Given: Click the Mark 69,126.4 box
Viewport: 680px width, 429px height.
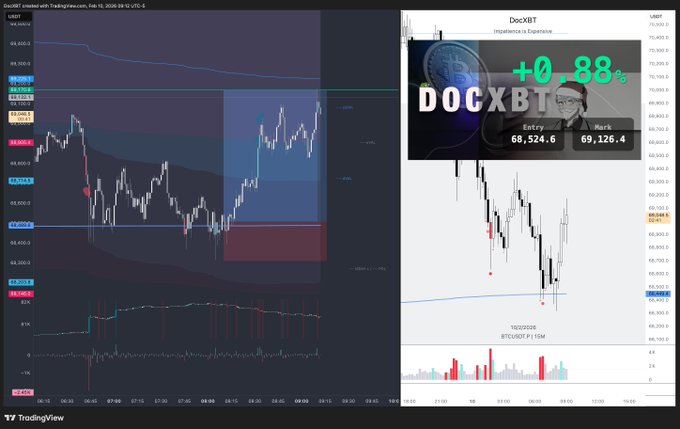Looking at the screenshot, I should (603, 134).
